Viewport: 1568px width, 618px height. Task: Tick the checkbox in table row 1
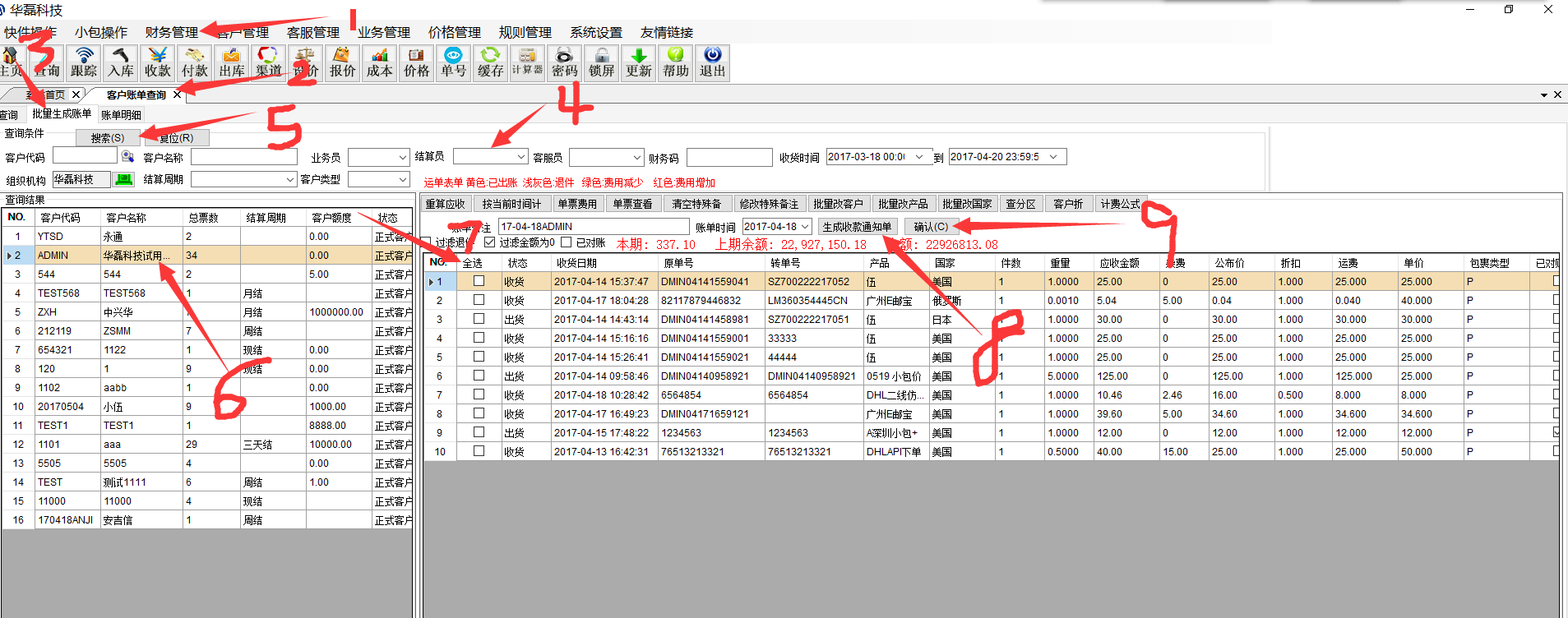479,281
